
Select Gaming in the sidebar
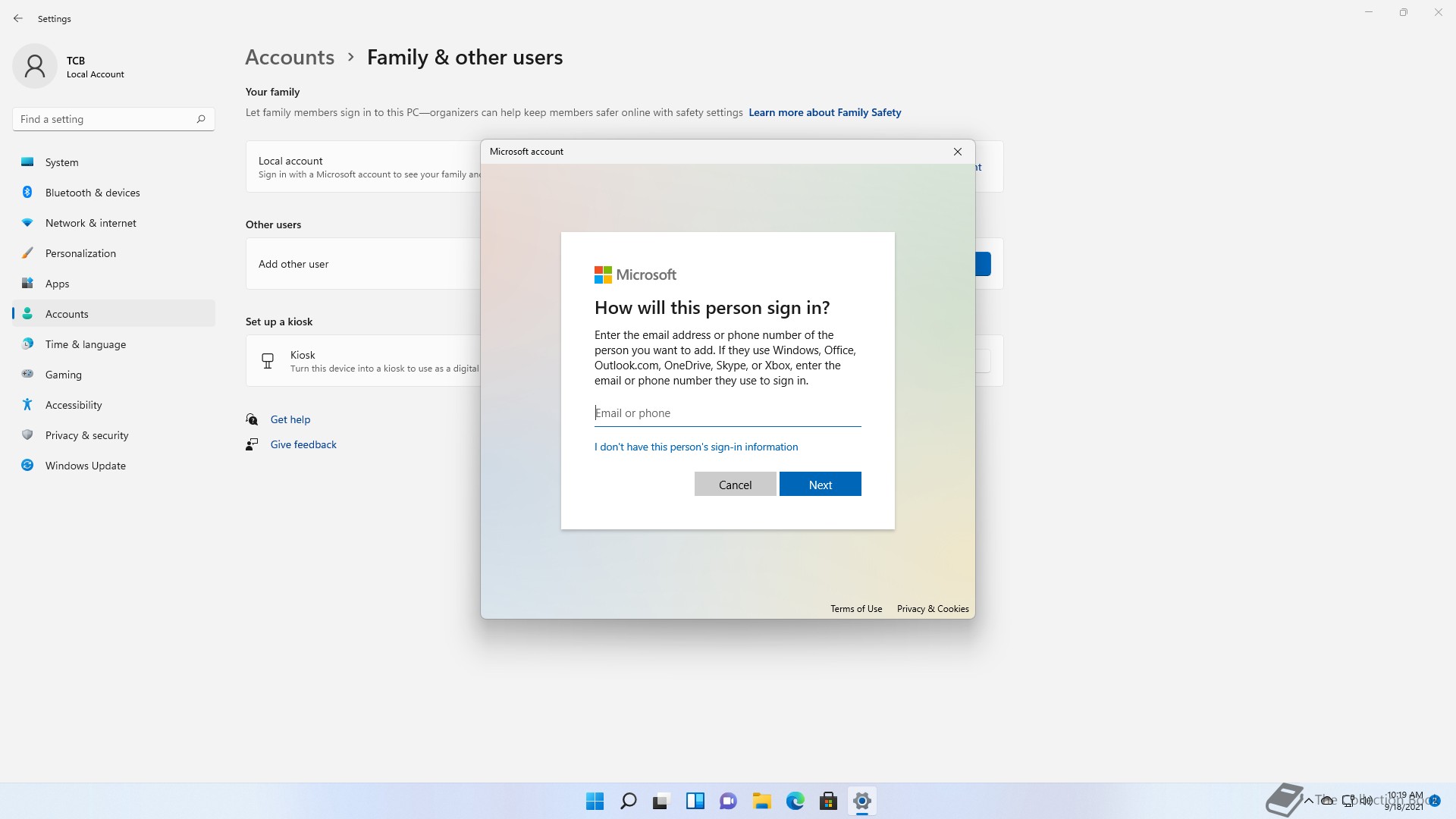pos(114,375)
